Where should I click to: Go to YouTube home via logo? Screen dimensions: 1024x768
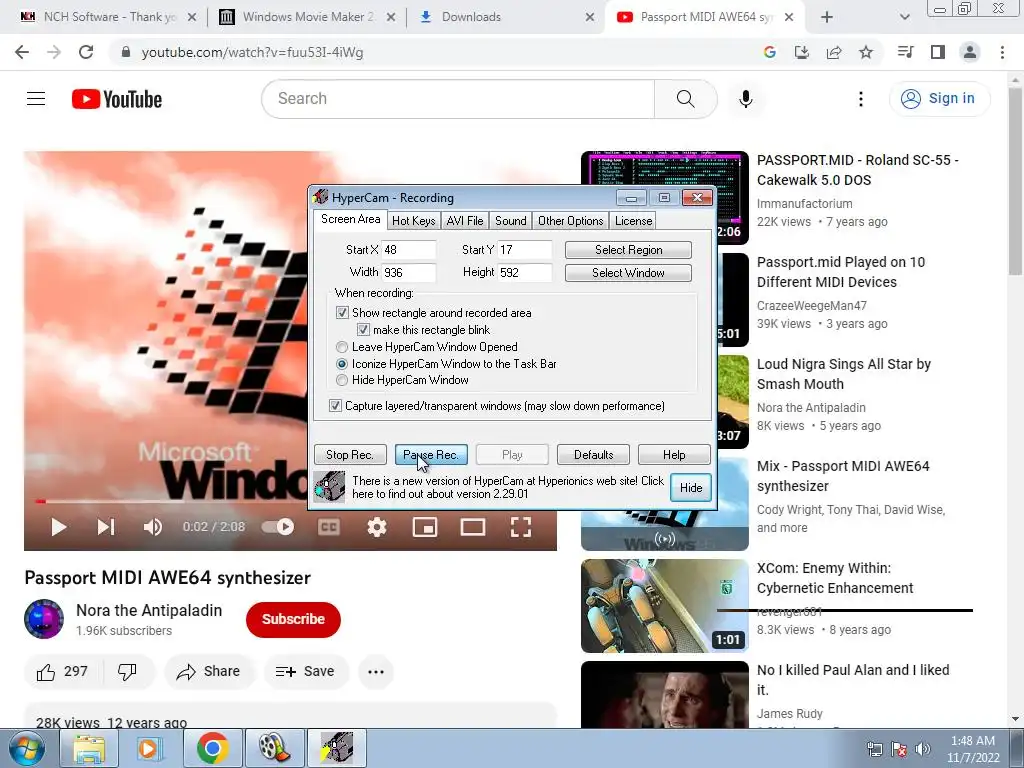(117, 99)
